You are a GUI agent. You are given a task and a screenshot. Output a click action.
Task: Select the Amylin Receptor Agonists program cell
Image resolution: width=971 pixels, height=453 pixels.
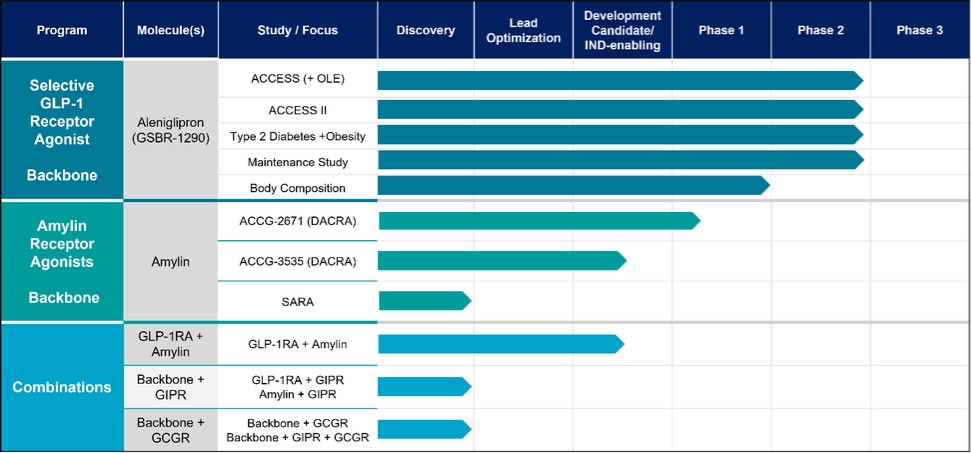tap(62, 261)
